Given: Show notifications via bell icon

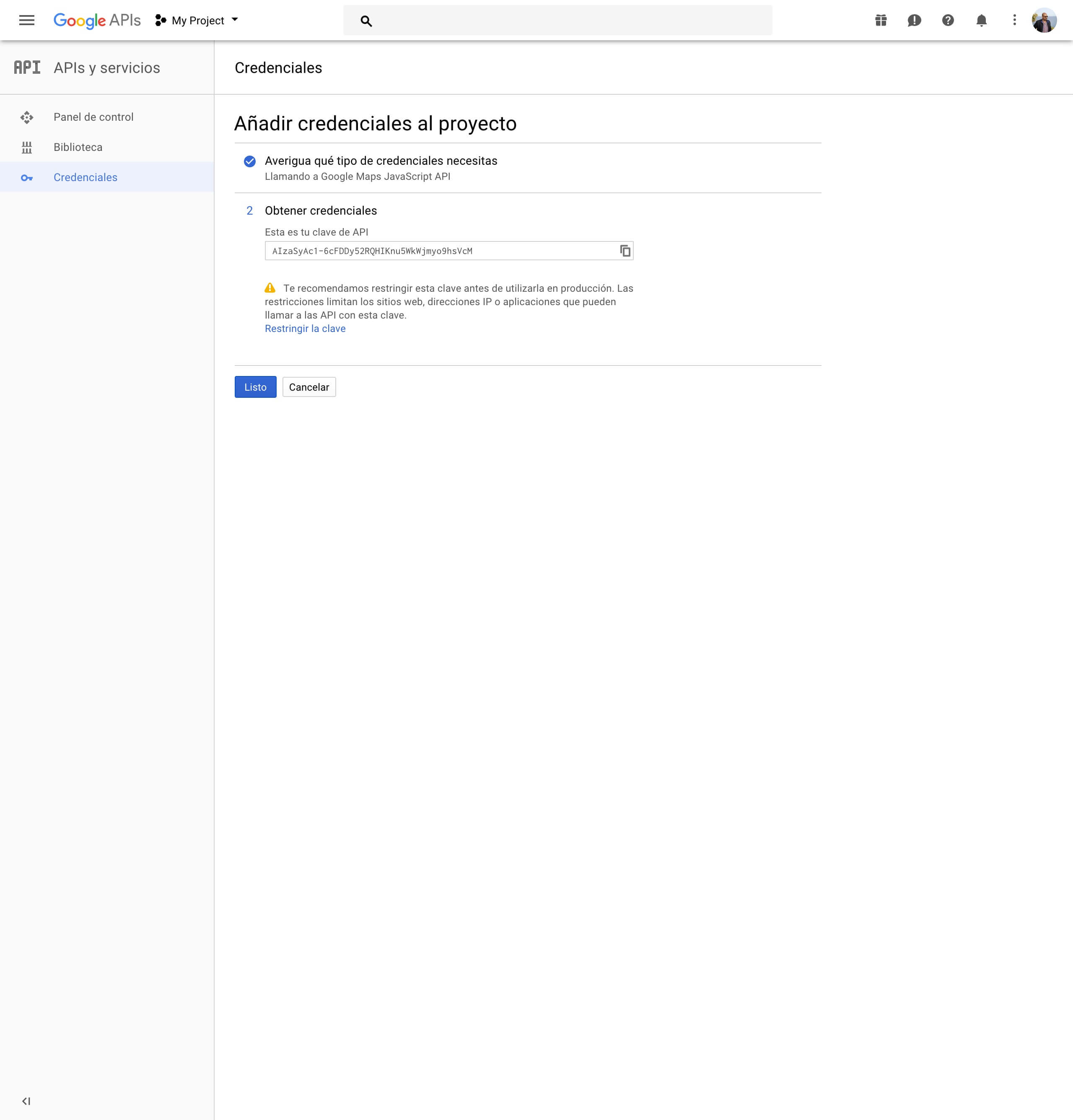Looking at the screenshot, I should point(981,21).
